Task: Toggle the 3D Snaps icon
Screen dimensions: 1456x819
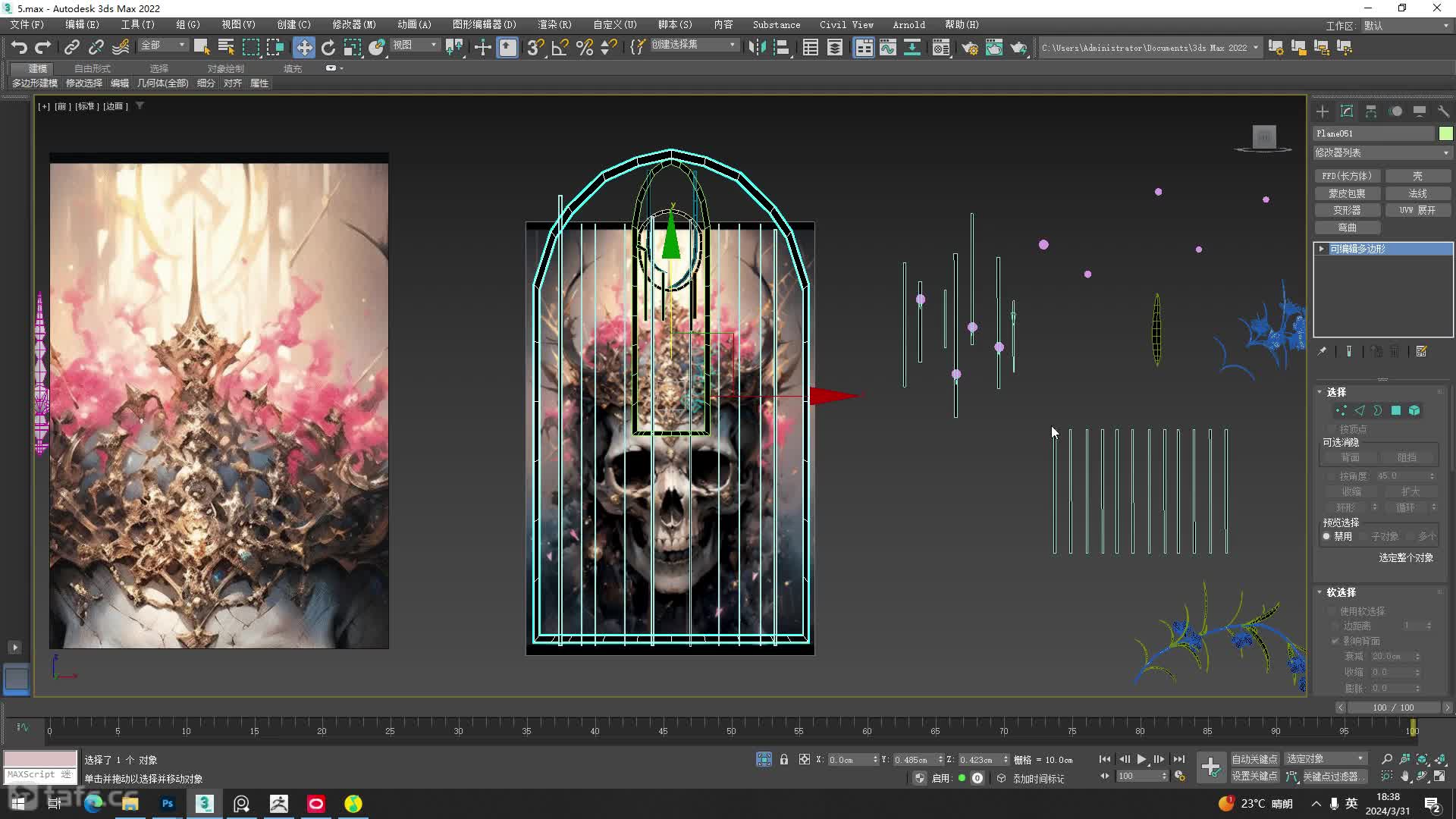Action: 535,47
